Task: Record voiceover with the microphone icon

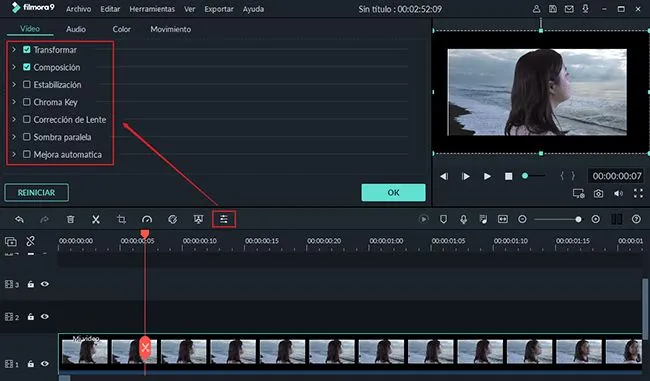Action: coord(463,219)
